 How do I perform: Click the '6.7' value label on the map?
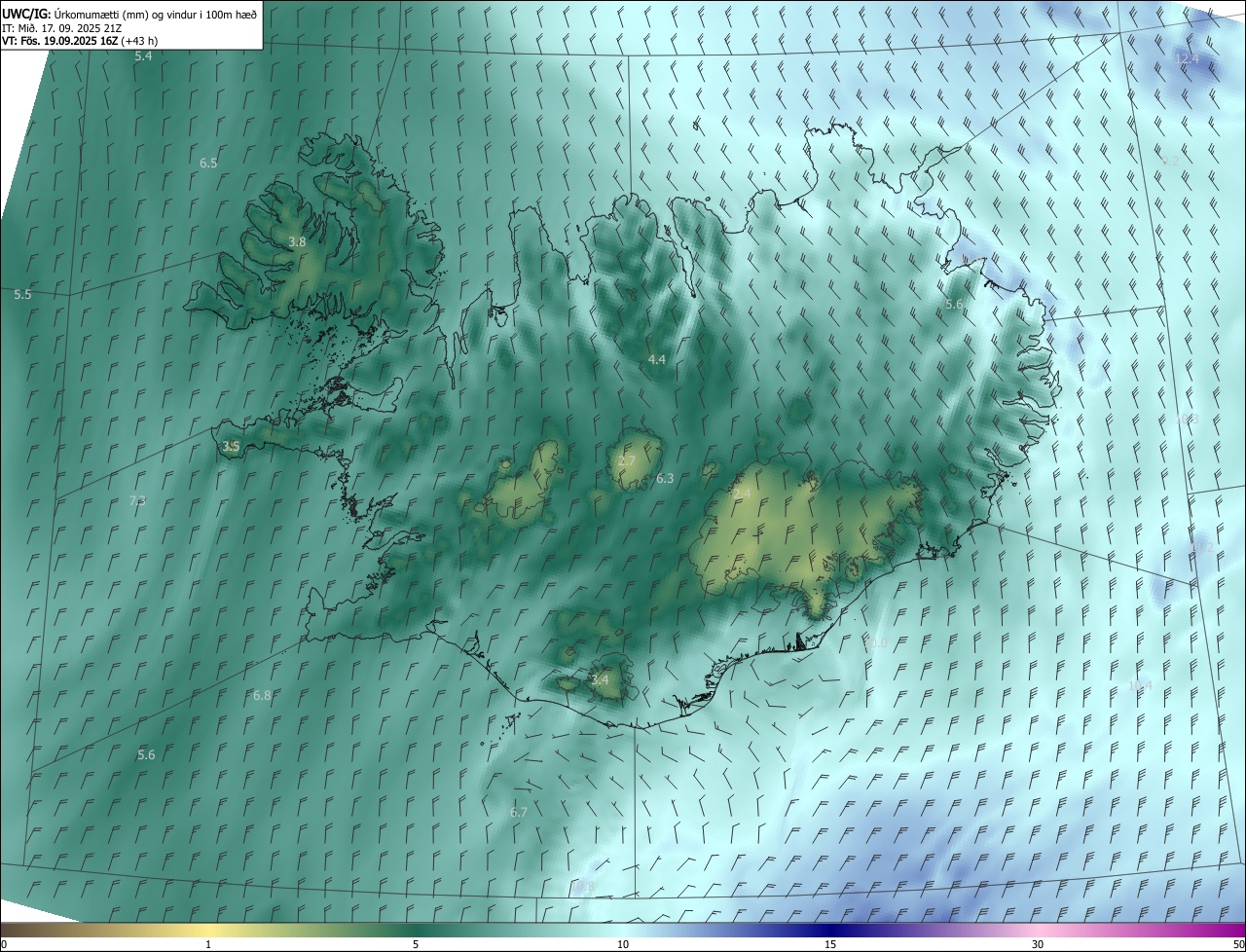(519, 812)
